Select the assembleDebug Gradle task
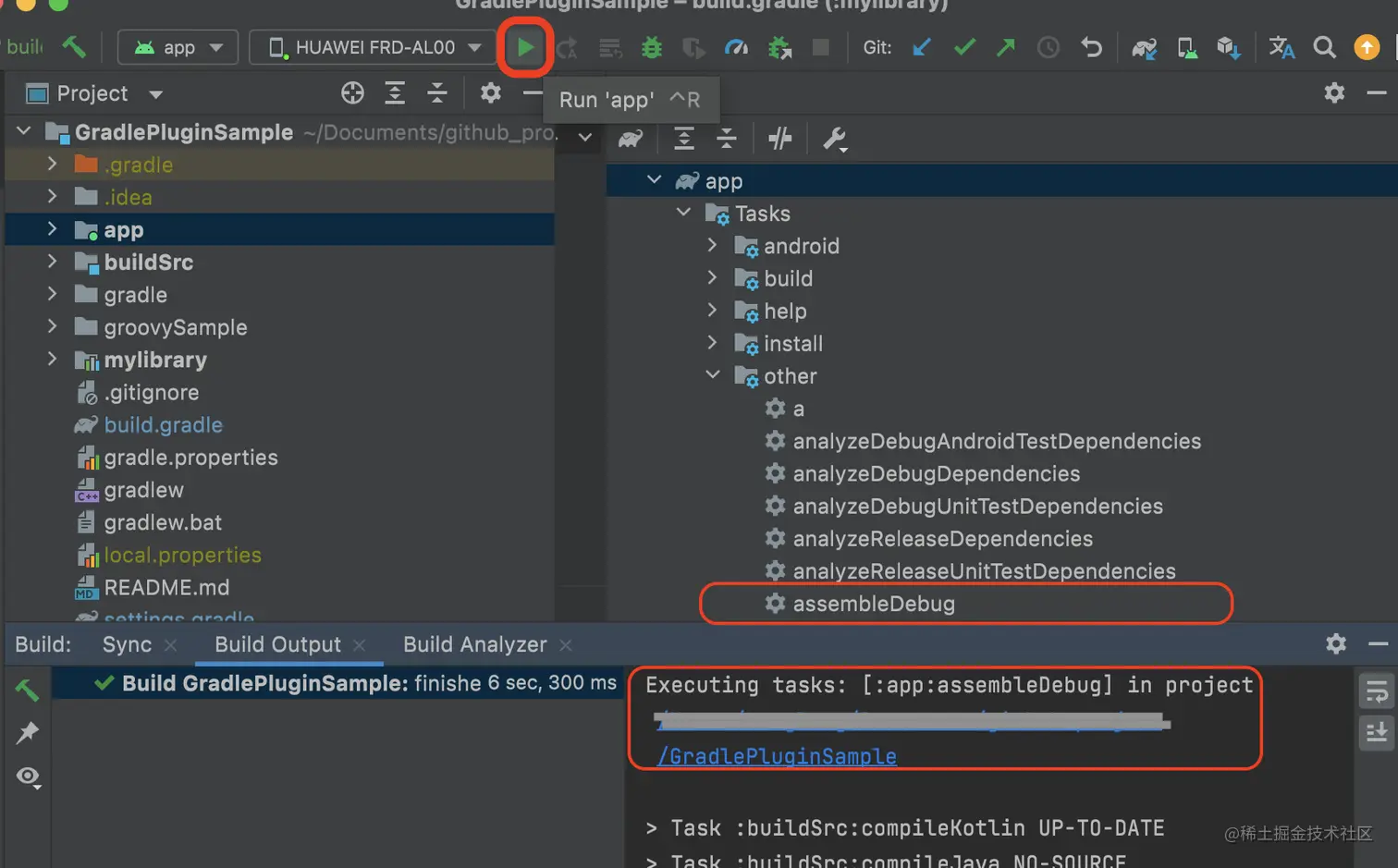Viewport: 1398px width, 868px height. (874, 604)
